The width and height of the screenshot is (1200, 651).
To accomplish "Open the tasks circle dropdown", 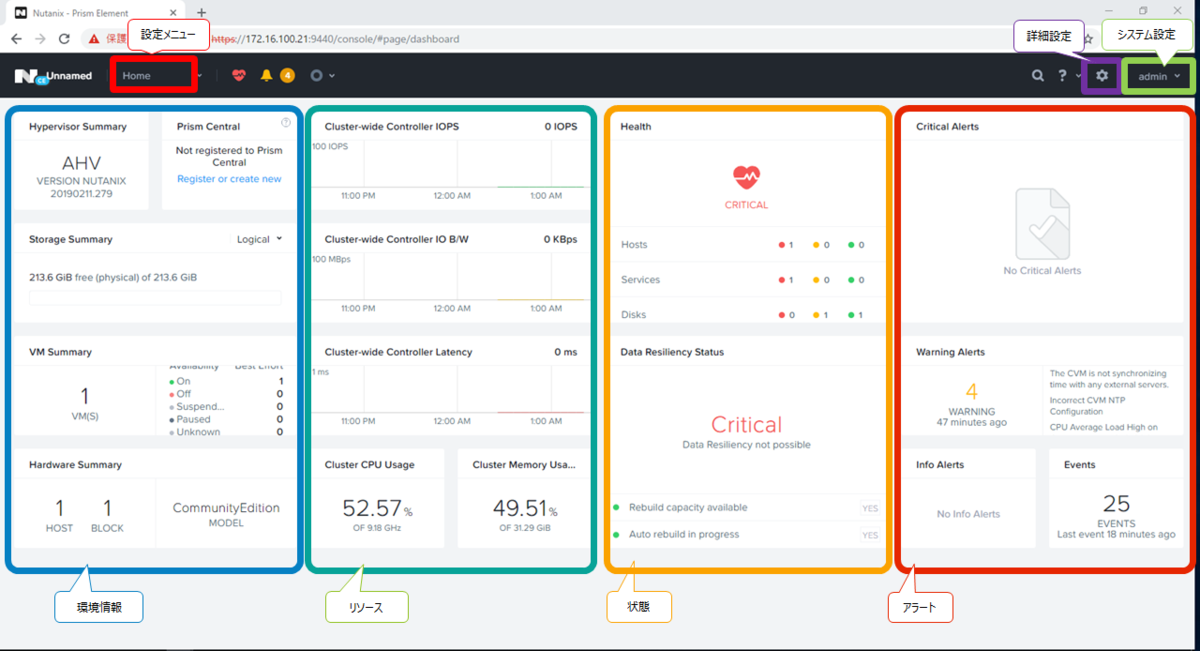I will coord(322,76).
